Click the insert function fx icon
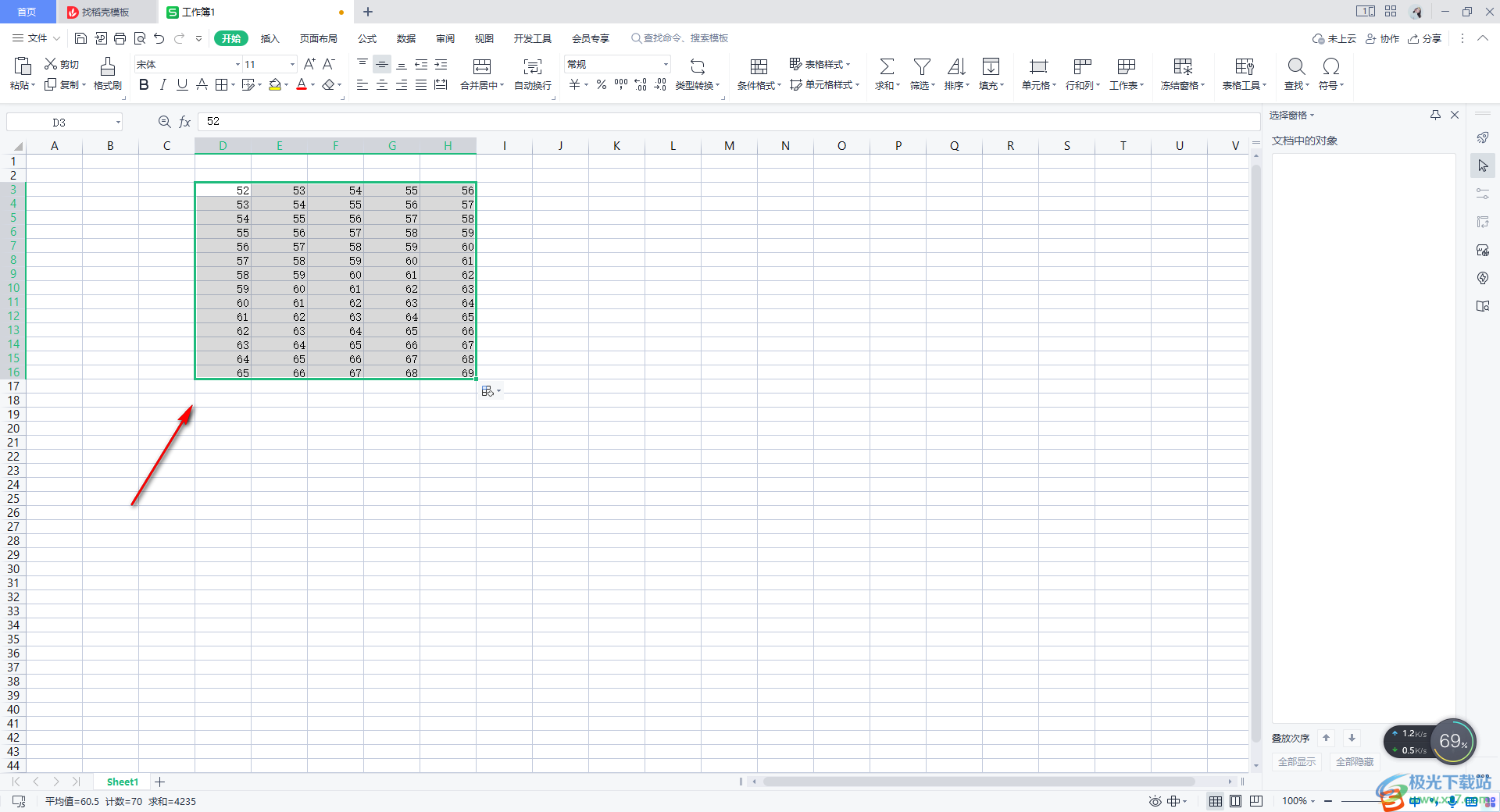 [x=185, y=122]
